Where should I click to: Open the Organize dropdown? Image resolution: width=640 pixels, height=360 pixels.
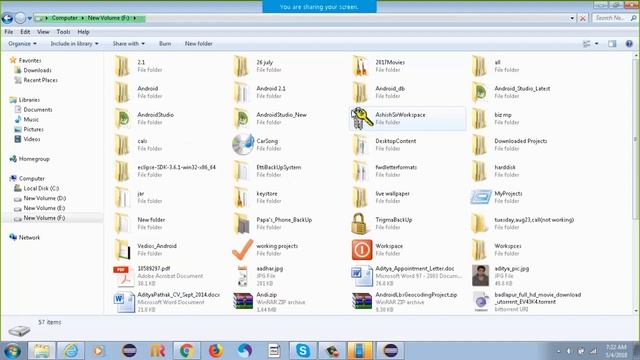(22, 44)
